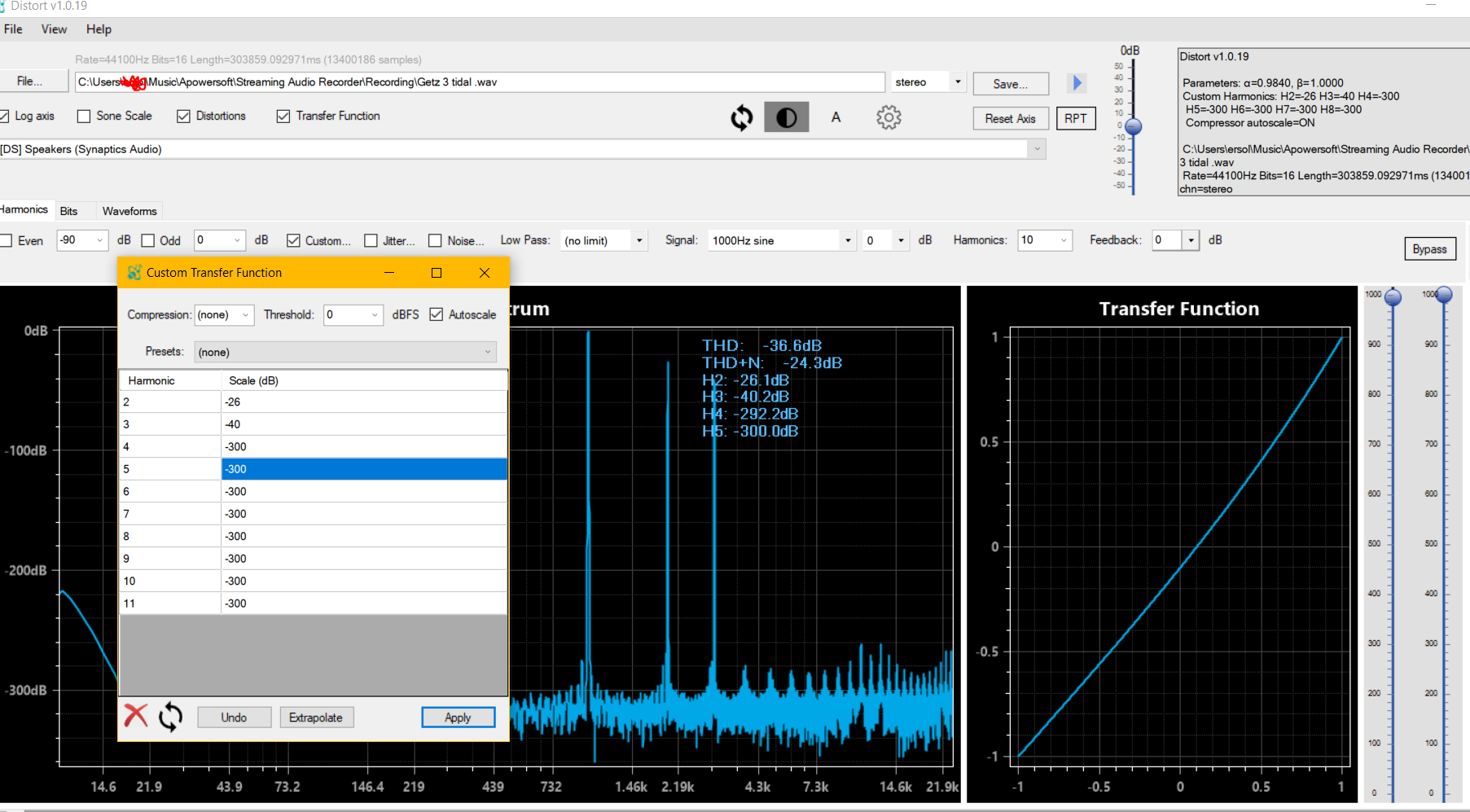Image resolution: width=1470 pixels, height=812 pixels.
Task: Open the View menu
Action: point(54,29)
